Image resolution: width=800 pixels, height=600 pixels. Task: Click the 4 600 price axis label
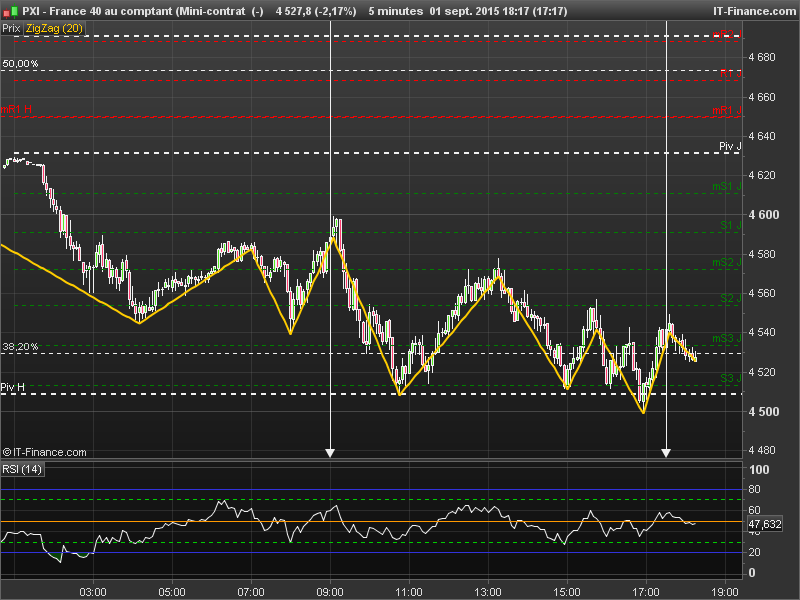764,215
